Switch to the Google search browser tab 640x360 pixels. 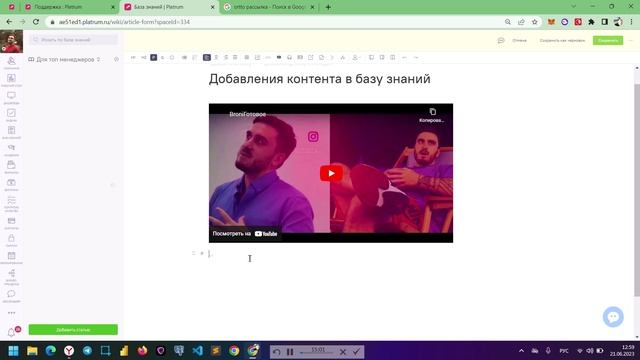click(269, 7)
